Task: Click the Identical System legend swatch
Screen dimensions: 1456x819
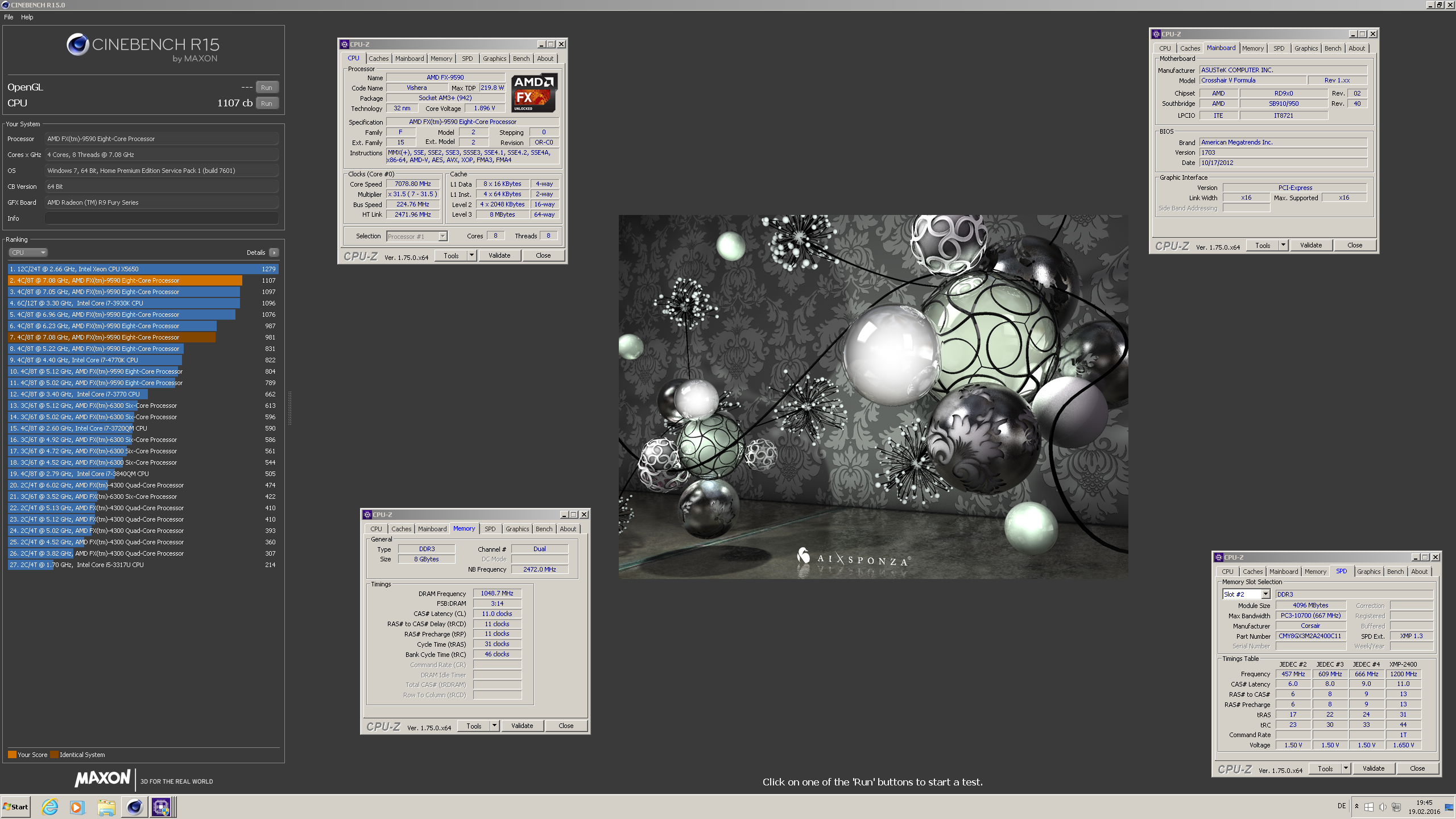Action: click(x=54, y=755)
